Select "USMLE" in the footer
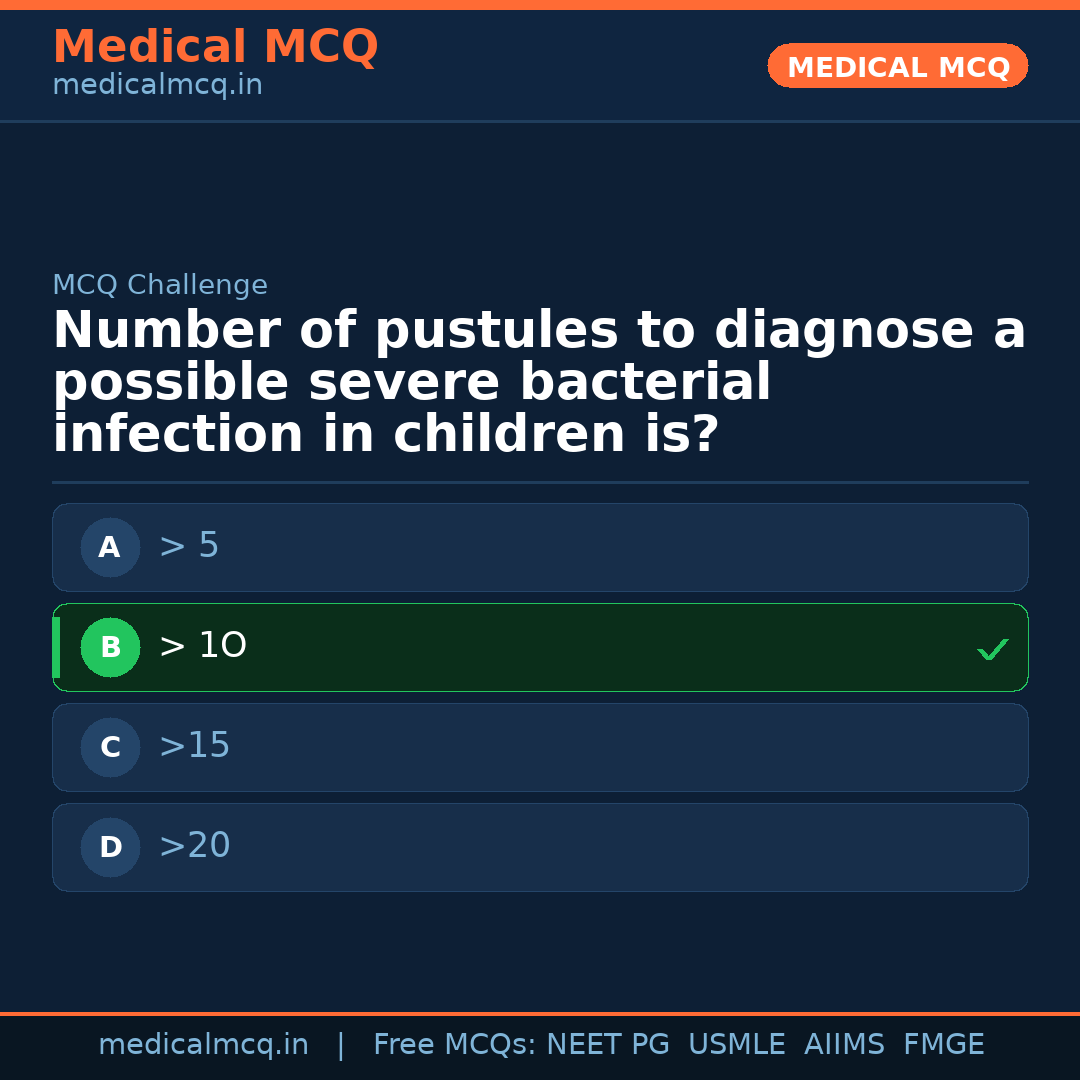Viewport: 1080px width, 1080px height. pos(736,1045)
